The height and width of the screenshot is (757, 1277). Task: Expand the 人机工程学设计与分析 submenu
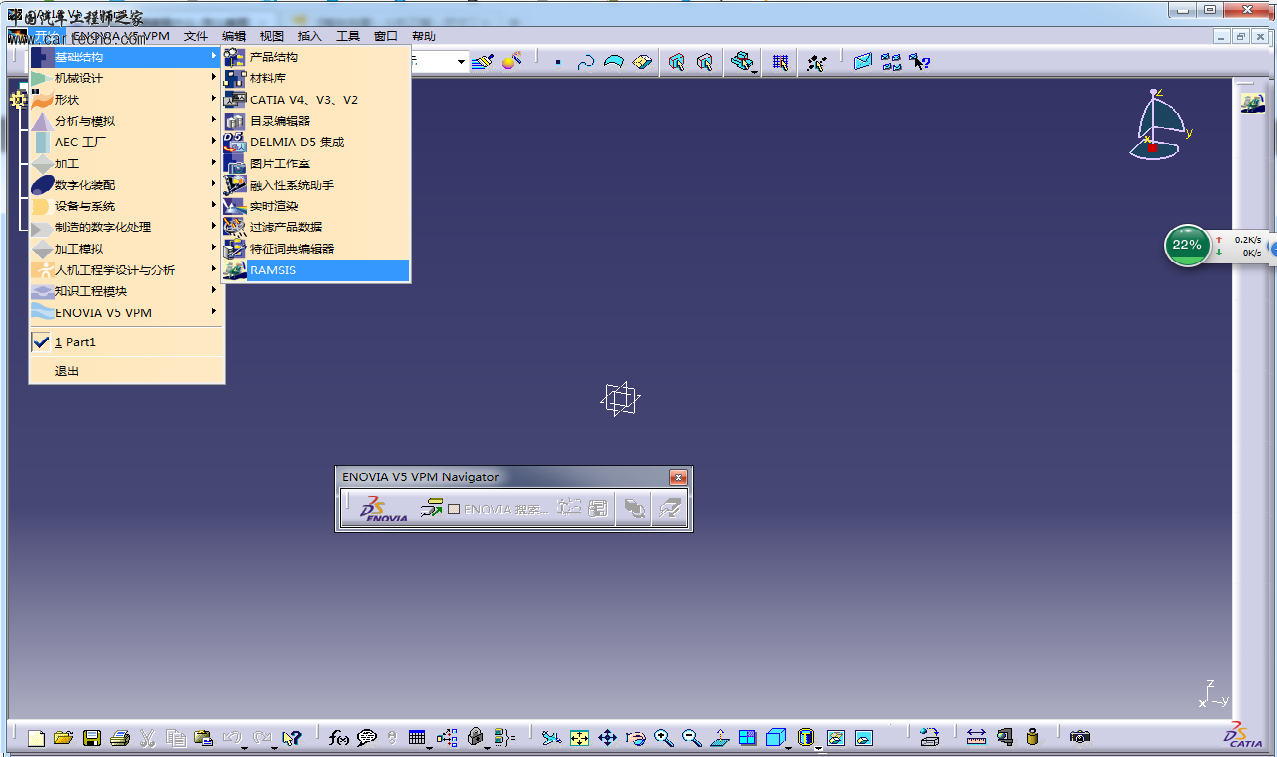pyautogui.click(x=127, y=270)
